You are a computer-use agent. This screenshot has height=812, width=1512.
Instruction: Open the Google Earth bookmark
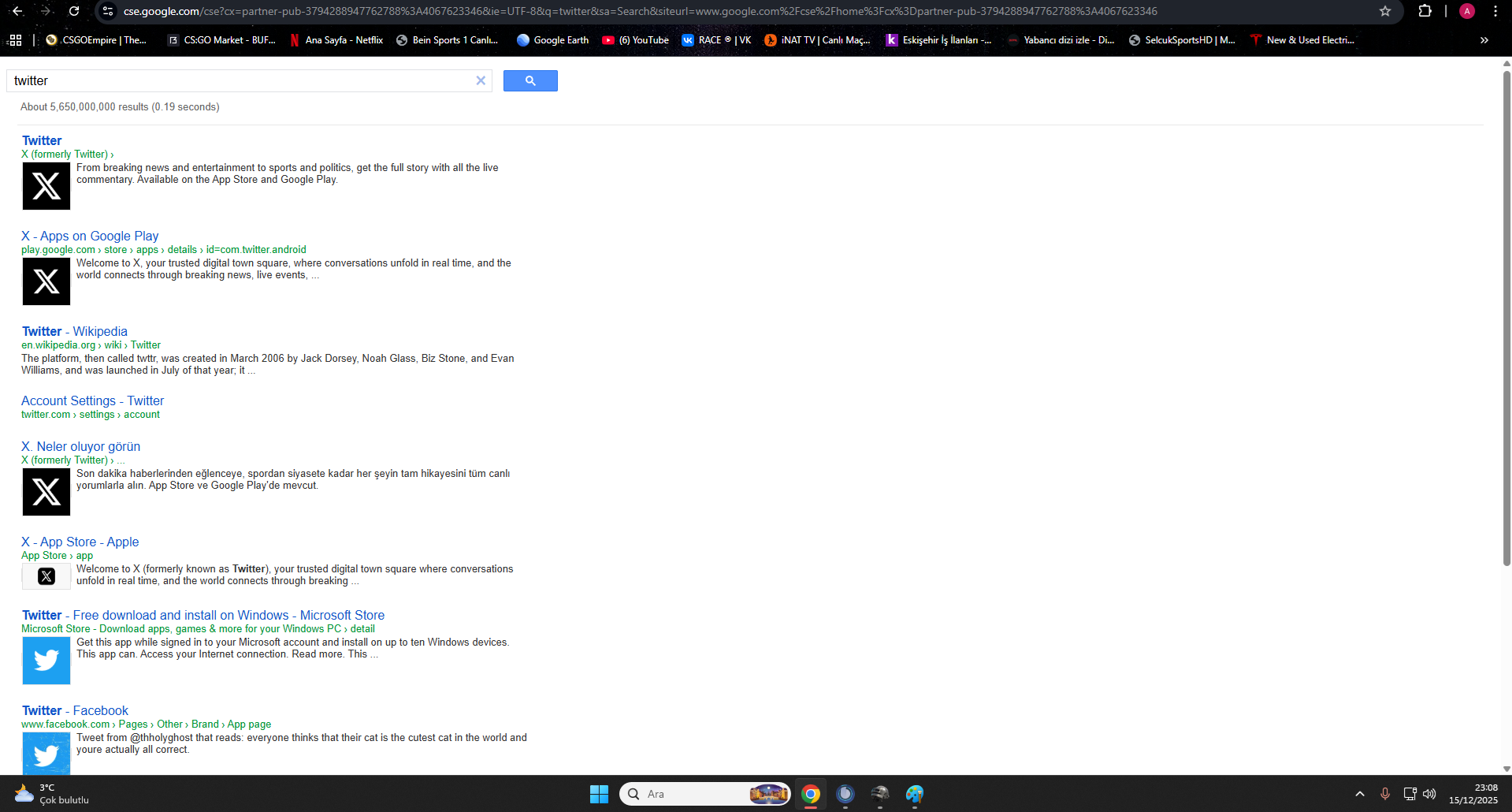(x=552, y=40)
